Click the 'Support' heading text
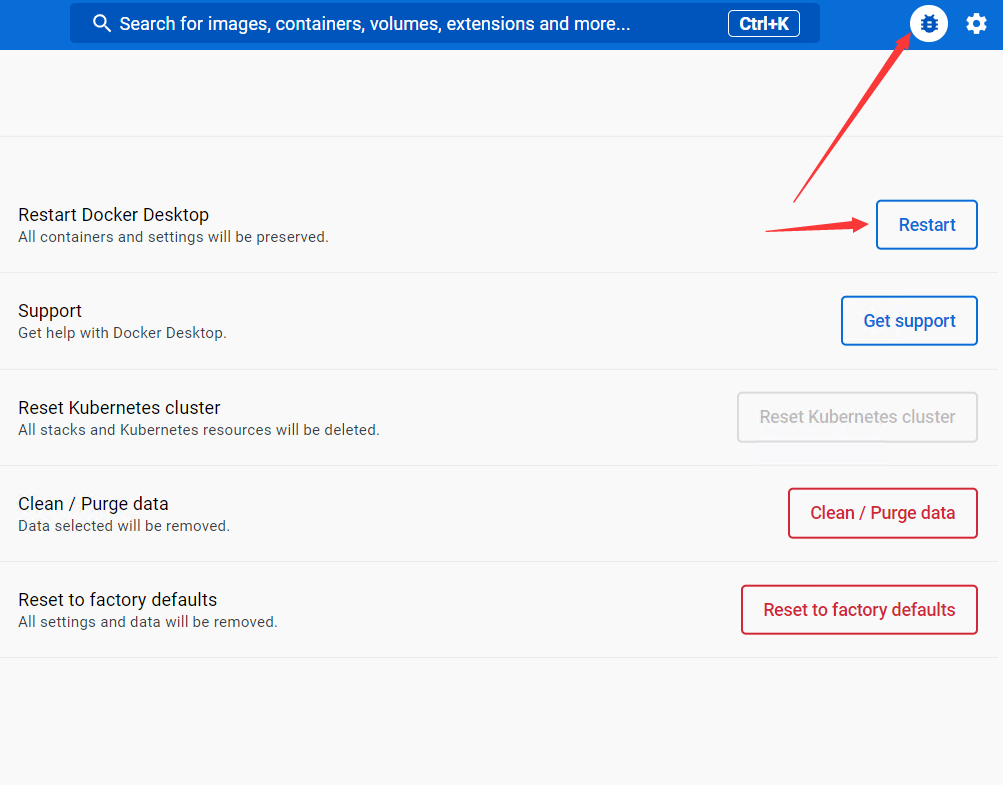 (x=50, y=311)
